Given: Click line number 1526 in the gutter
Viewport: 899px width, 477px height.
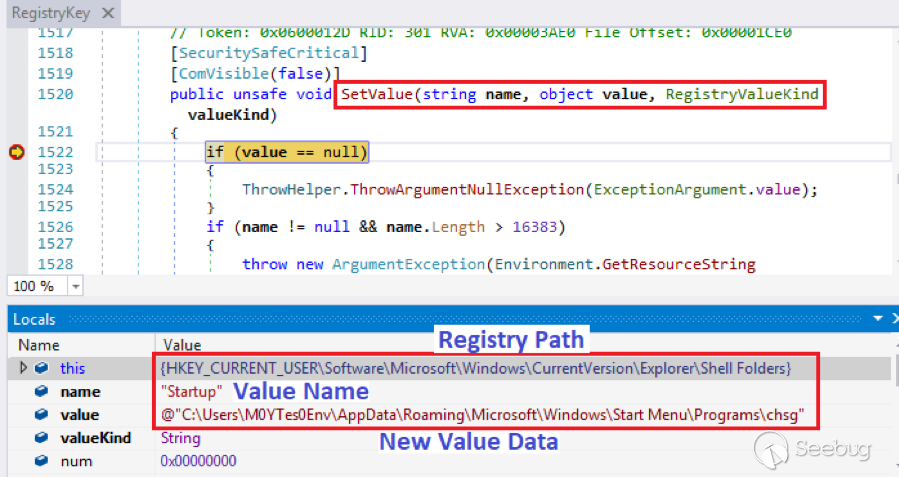Looking at the screenshot, I should (56, 227).
